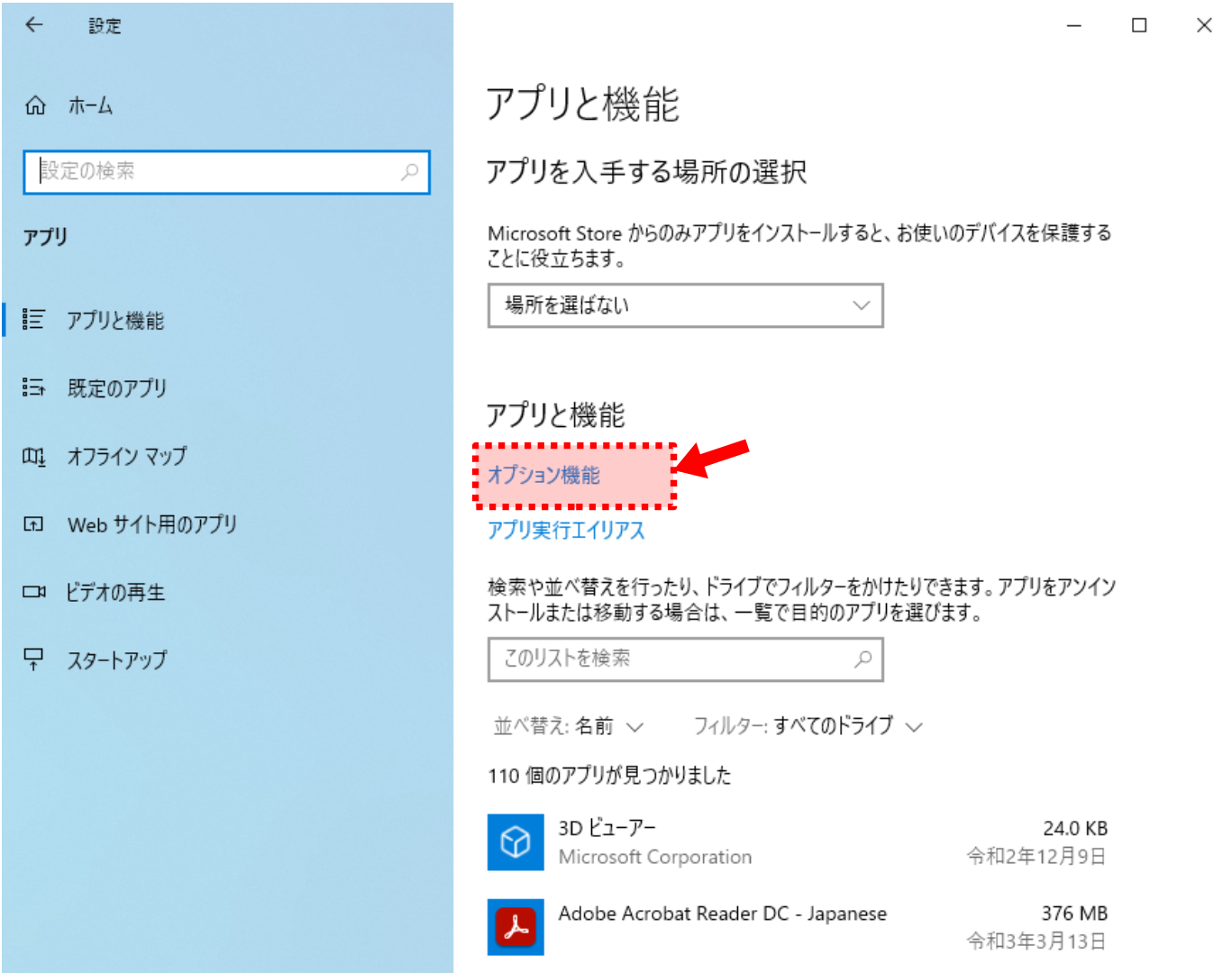Screen dimensions: 1232x973
Task: Open the 場所を選ばない dropdown
Action: pos(685,305)
